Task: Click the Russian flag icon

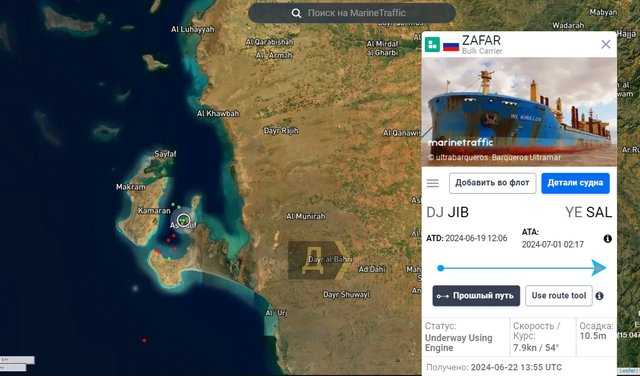Action: tap(451, 45)
